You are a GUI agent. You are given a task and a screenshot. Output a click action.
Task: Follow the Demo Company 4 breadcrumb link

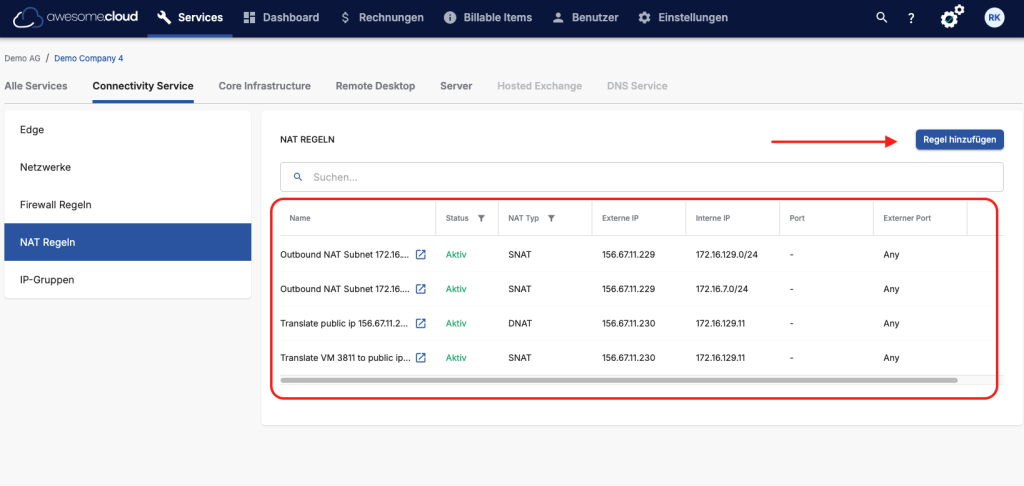tap(89, 59)
